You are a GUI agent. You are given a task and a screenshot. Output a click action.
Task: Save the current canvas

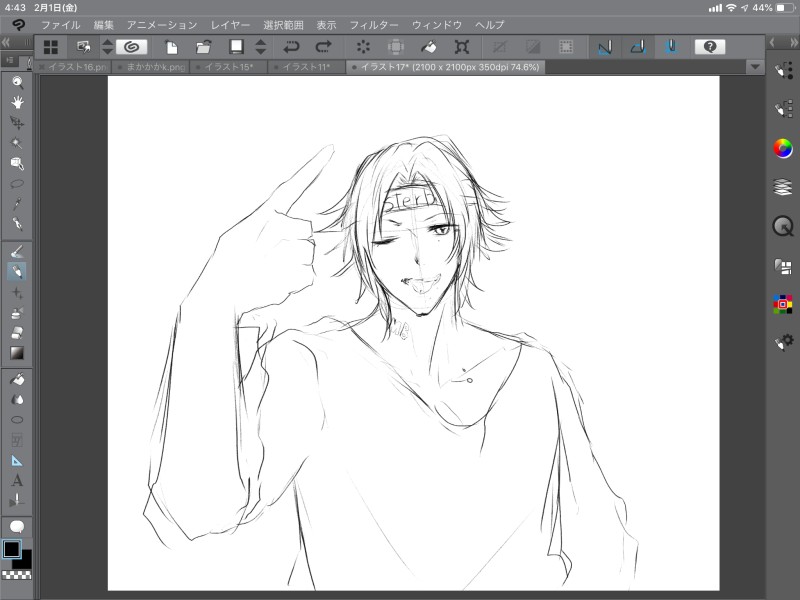(x=236, y=47)
